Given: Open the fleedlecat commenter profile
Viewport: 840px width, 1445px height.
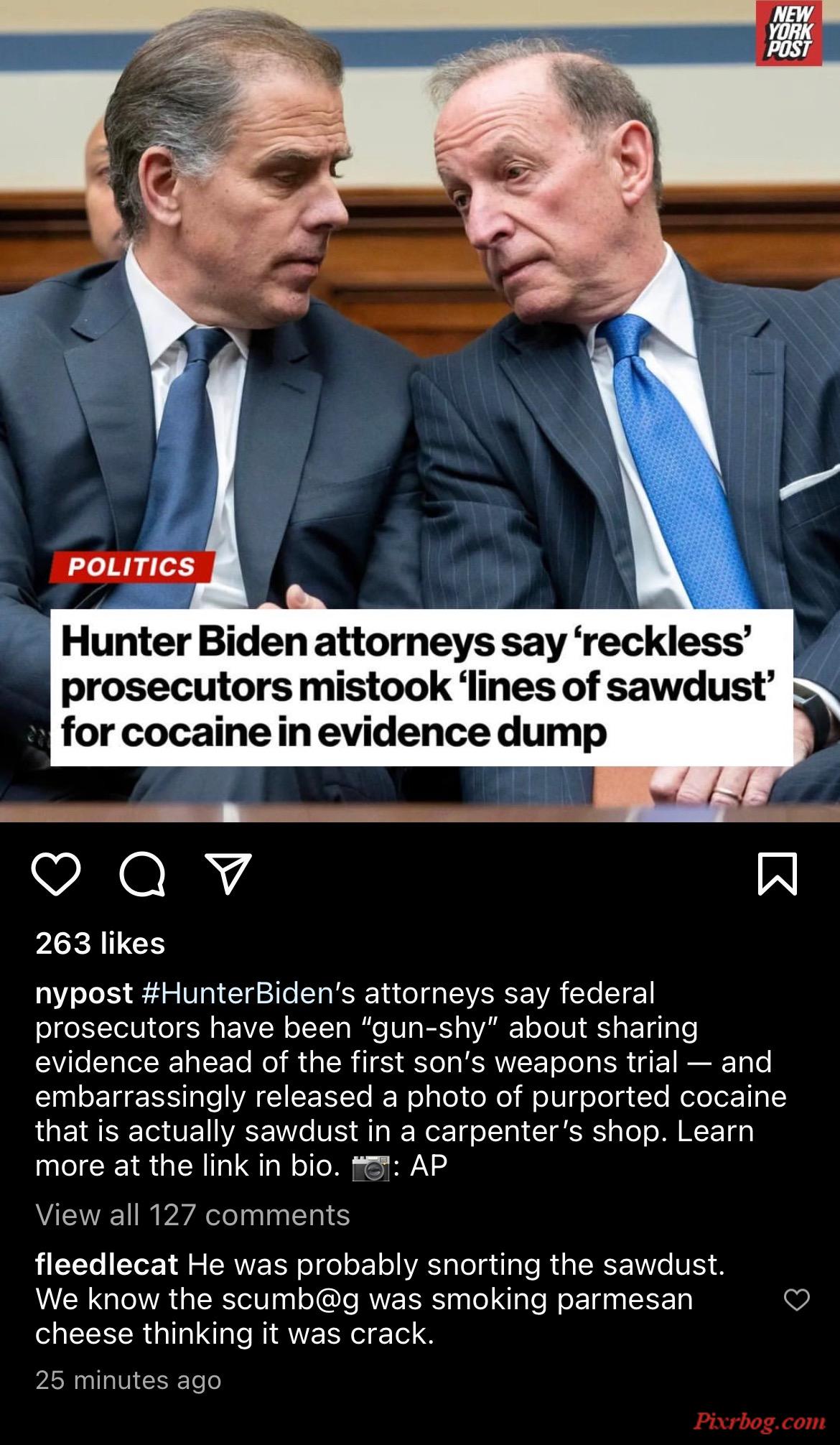Looking at the screenshot, I should tap(107, 1264).
